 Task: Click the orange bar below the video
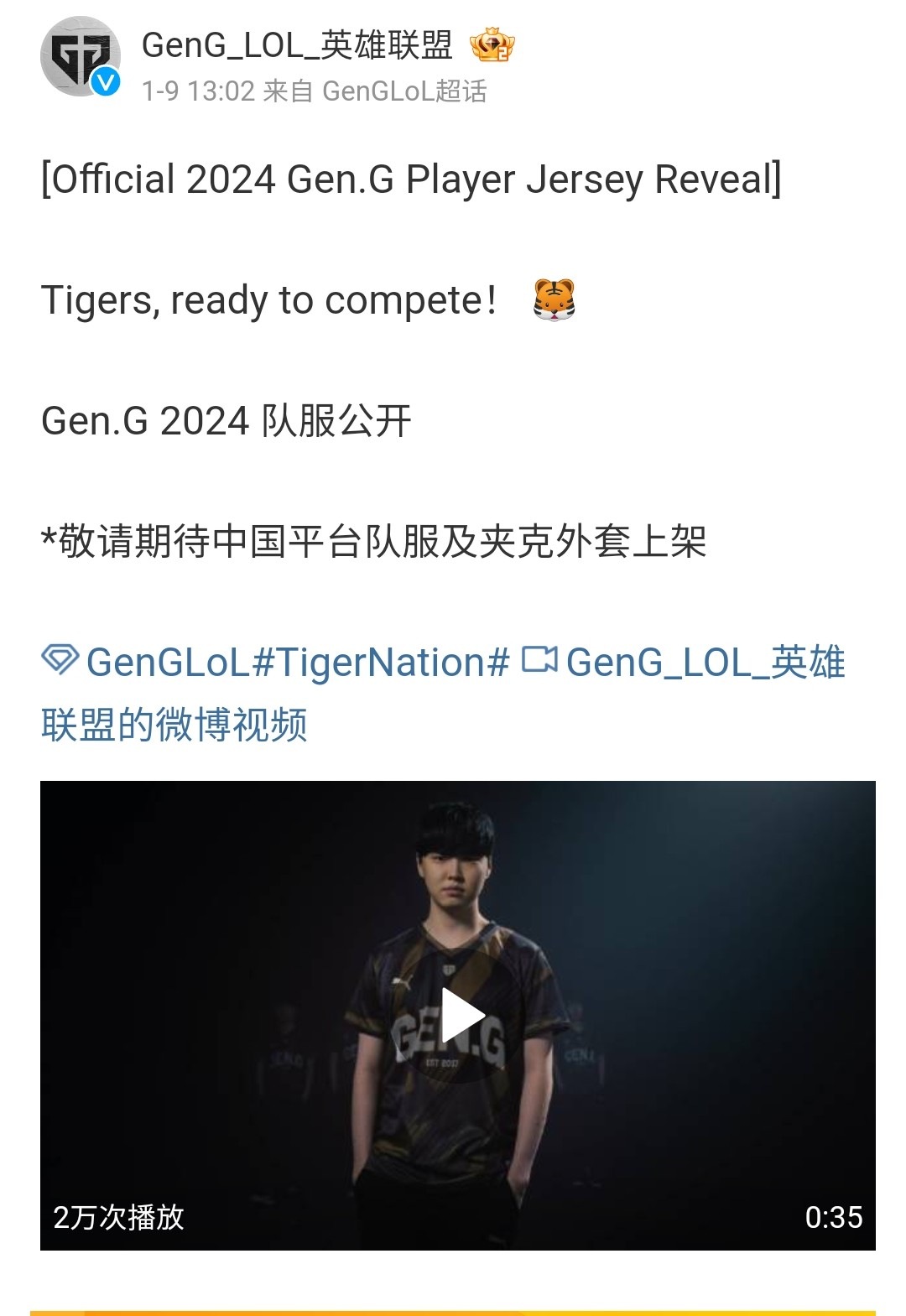[453, 1313]
